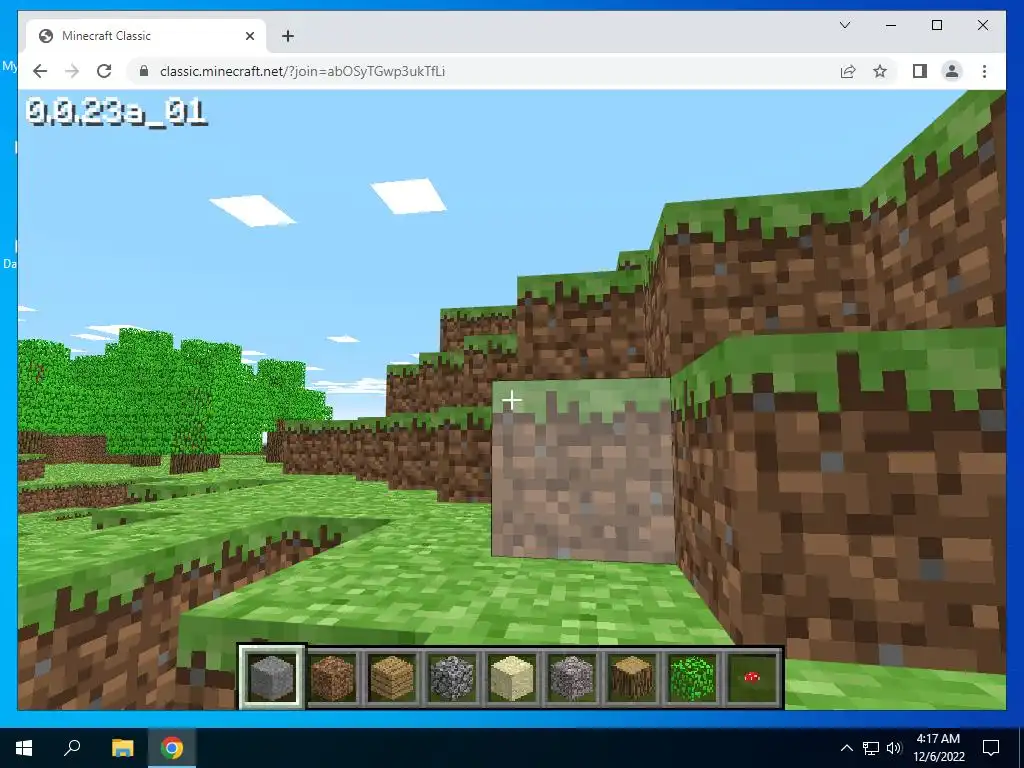Open a new browser tab
The height and width of the screenshot is (768, 1024).
pos(287,36)
